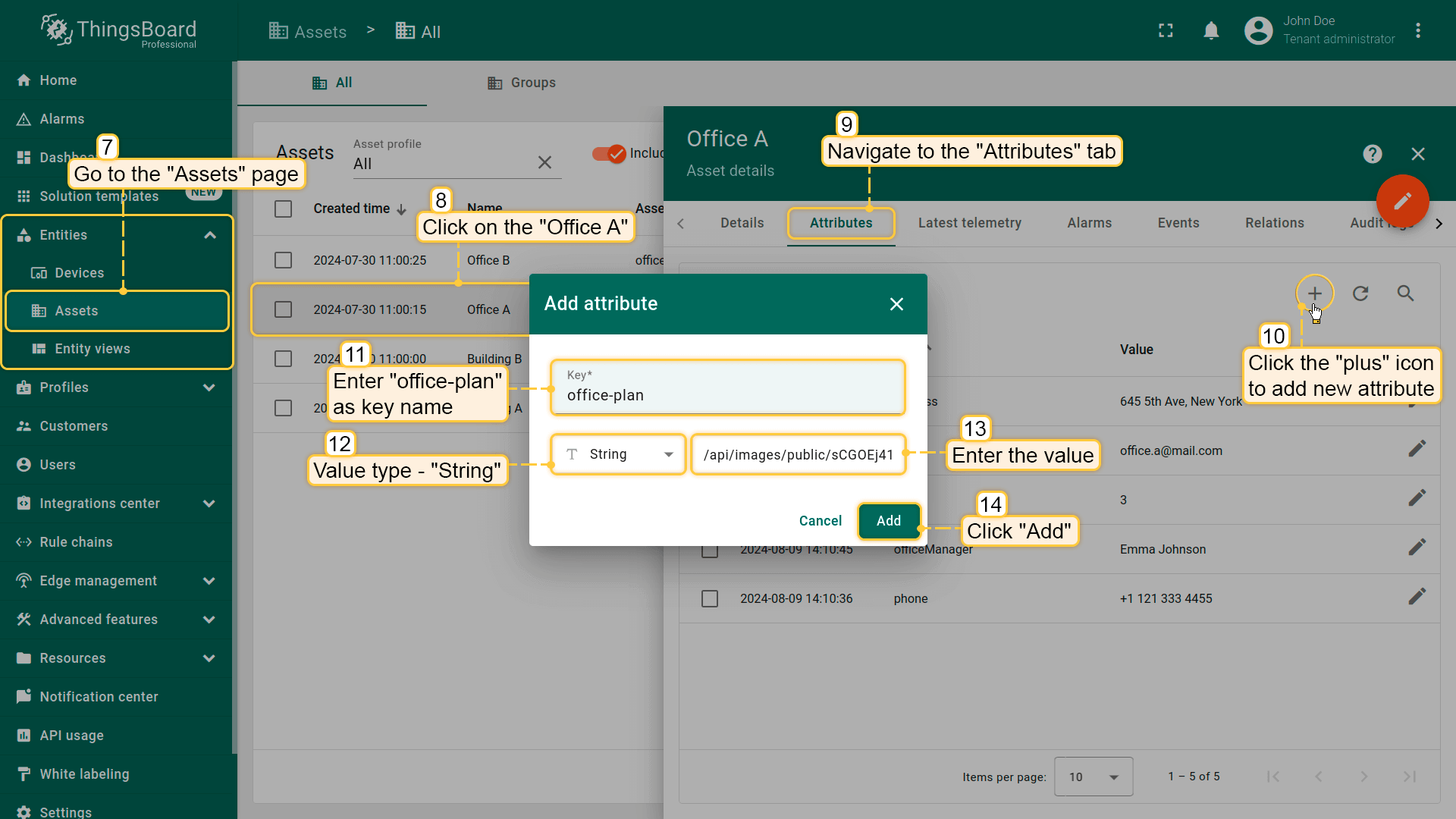Click the orange edit pencil button
Viewport: 1456px width, 819px height.
pyautogui.click(x=1402, y=201)
